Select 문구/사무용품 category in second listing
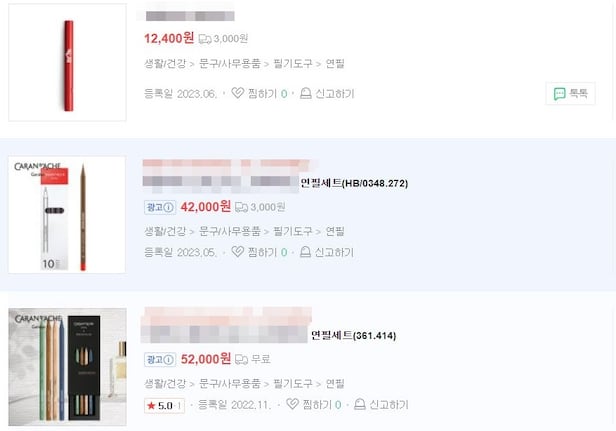 [x=230, y=231]
